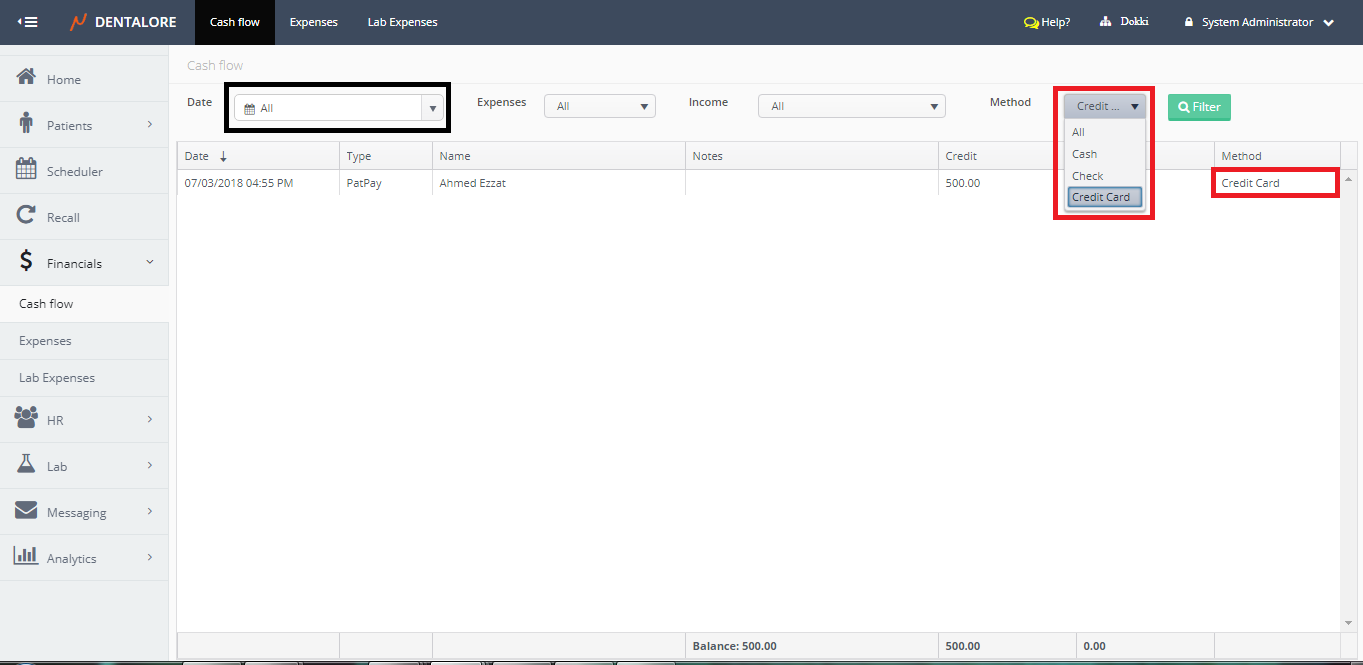Expand the Income filter dropdown
The width and height of the screenshot is (1363, 665).
coord(851,106)
